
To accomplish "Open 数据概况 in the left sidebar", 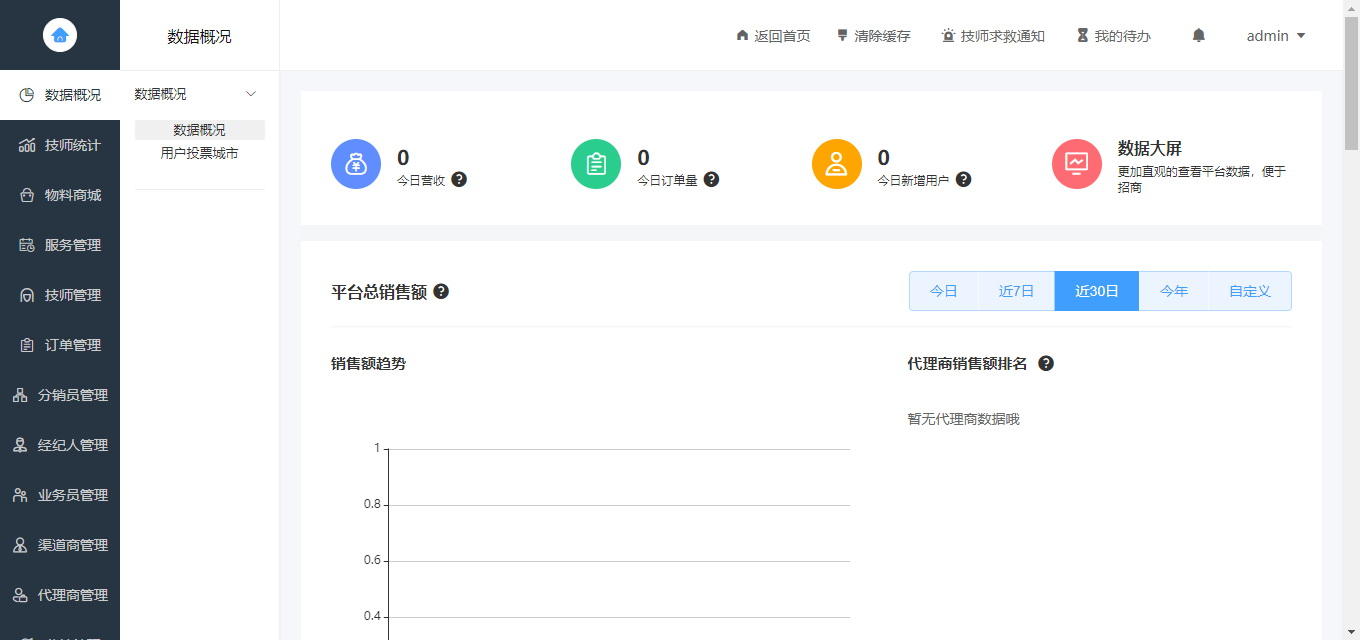I will [x=60, y=95].
